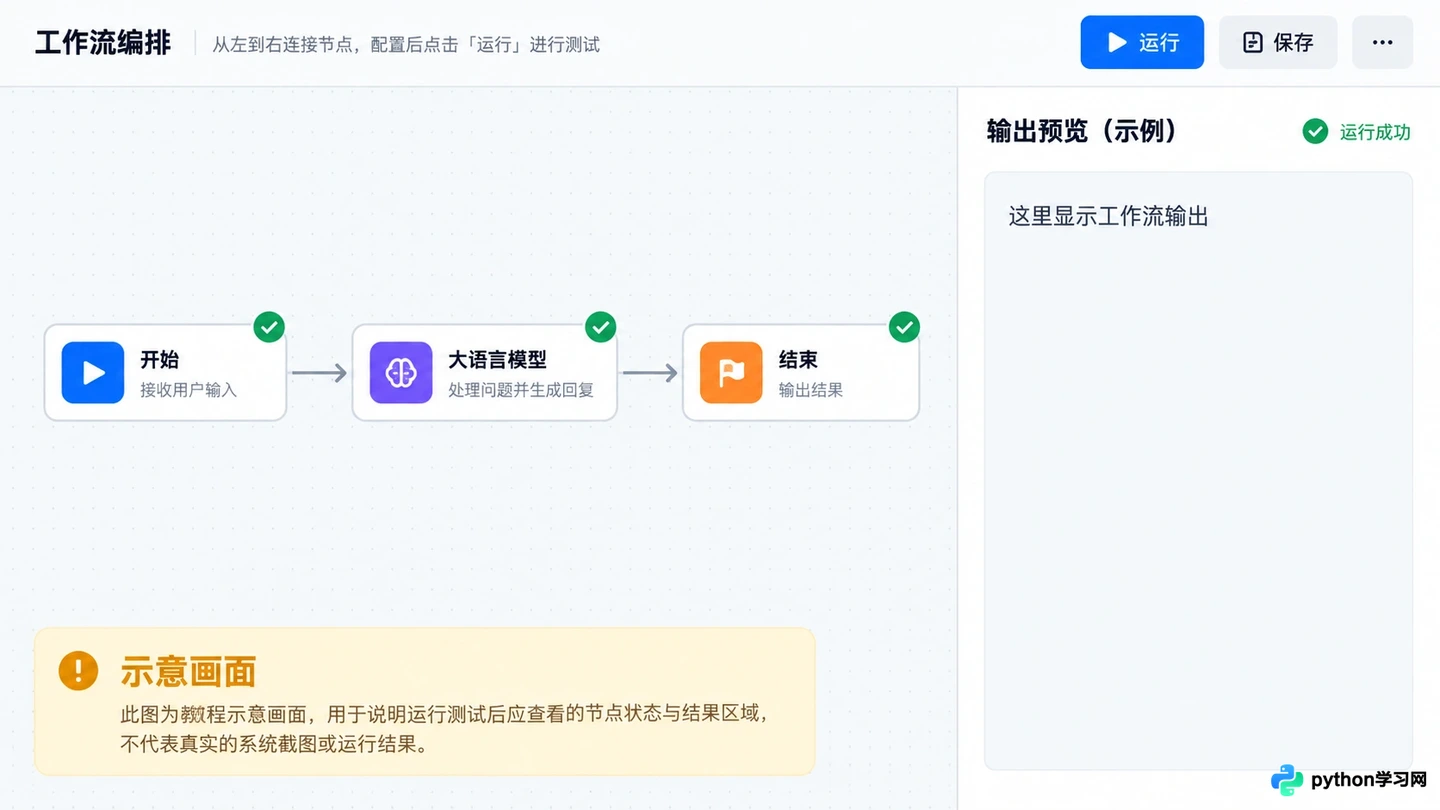This screenshot has width=1440, height=810.
Task: Click the green 运行成功 status check icon
Action: tap(1315, 131)
